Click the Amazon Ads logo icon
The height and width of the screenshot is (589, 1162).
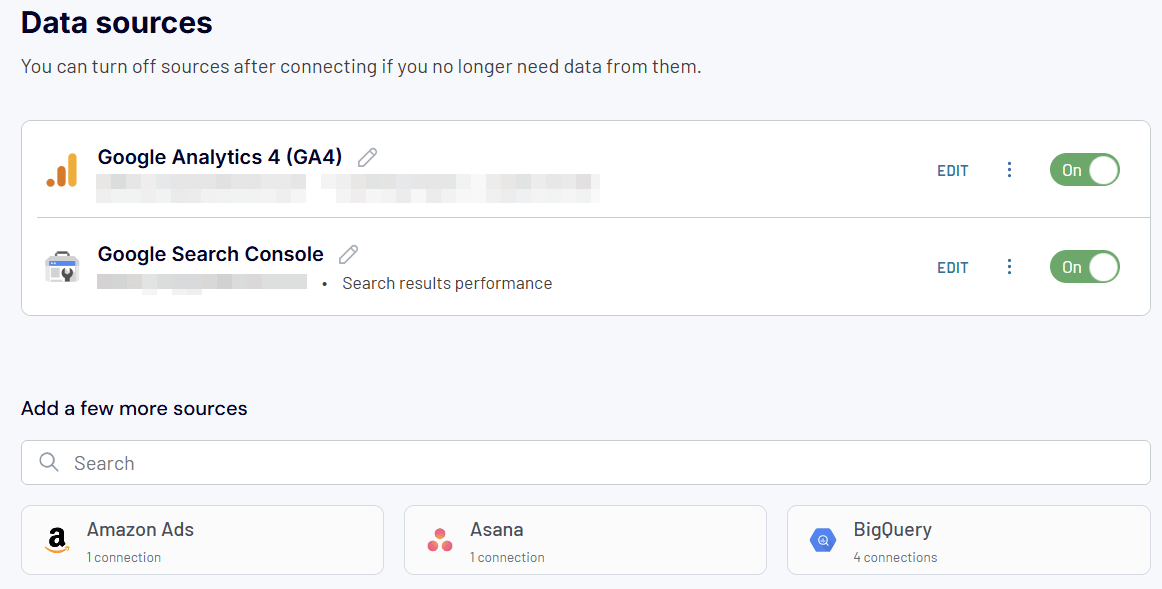click(57, 540)
